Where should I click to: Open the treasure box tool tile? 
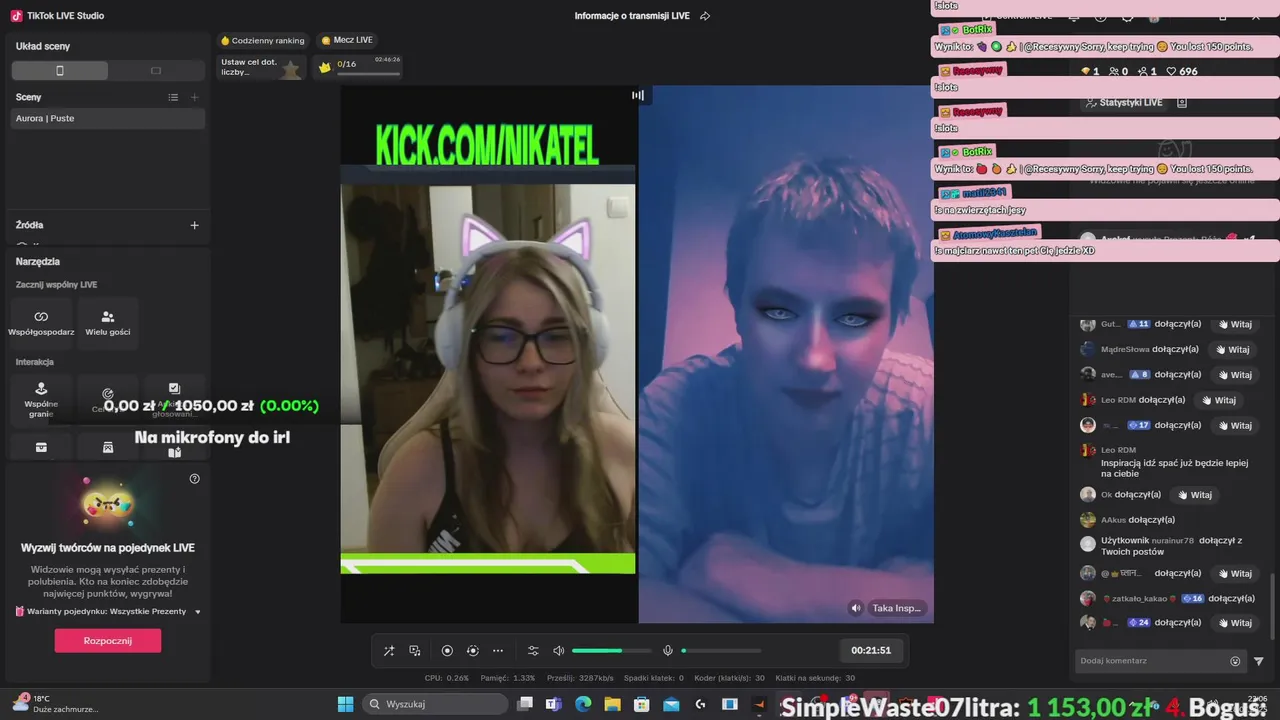(x=41, y=447)
